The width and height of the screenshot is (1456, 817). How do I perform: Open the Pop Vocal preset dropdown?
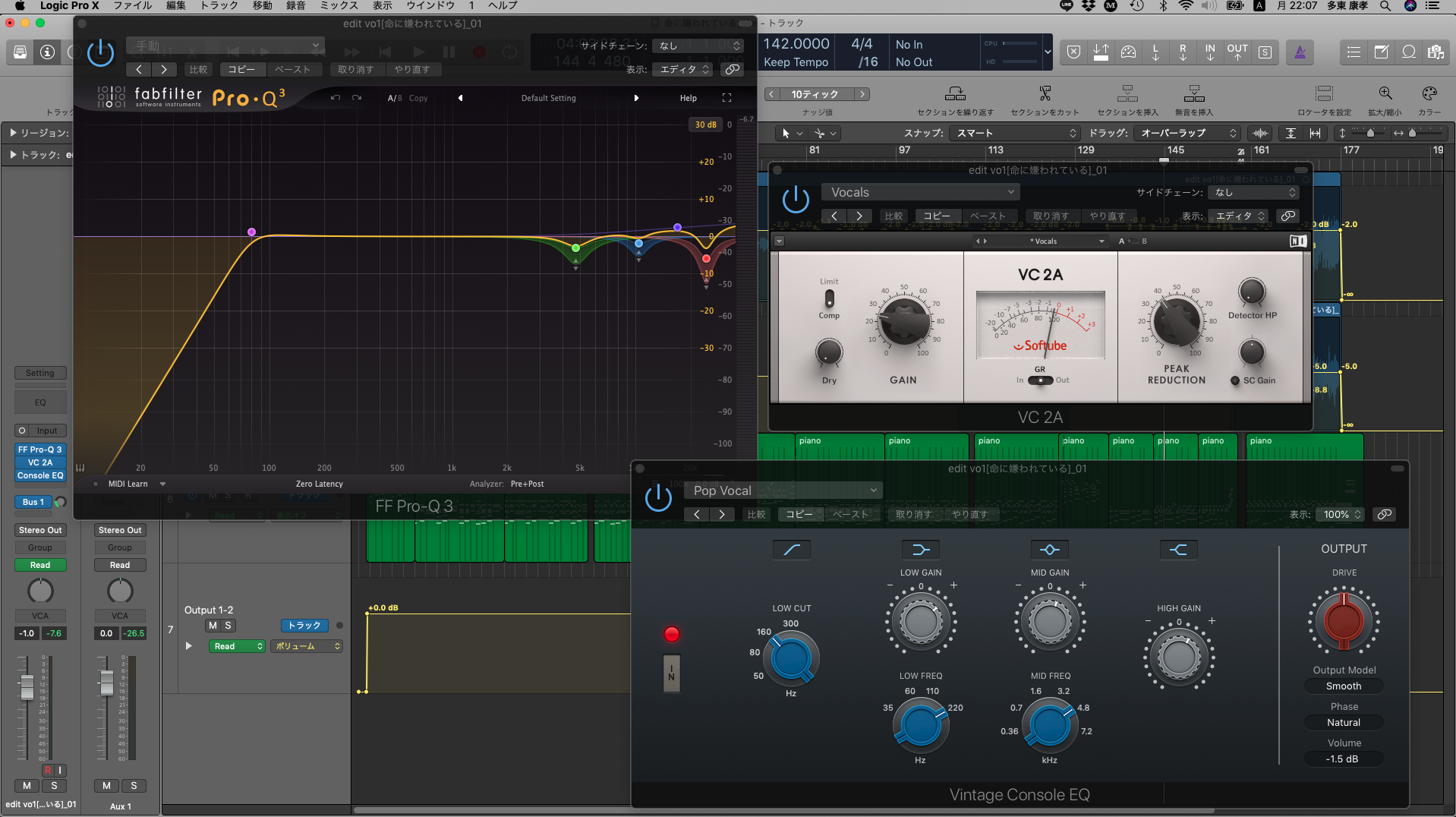coord(784,491)
